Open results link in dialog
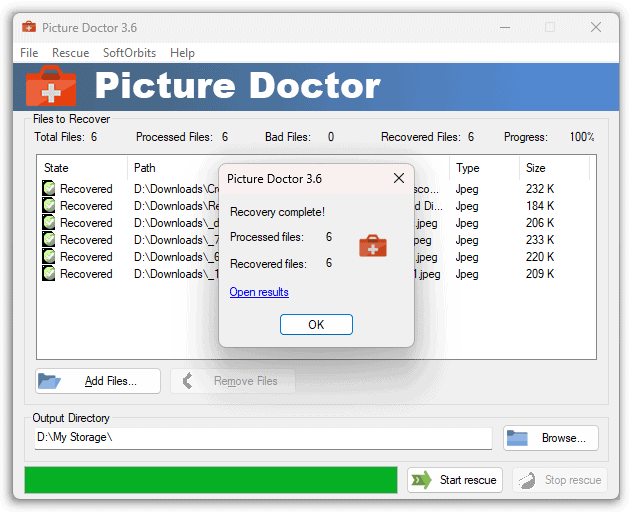Image resolution: width=632 pixels, height=512 pixels. point(259,292)
